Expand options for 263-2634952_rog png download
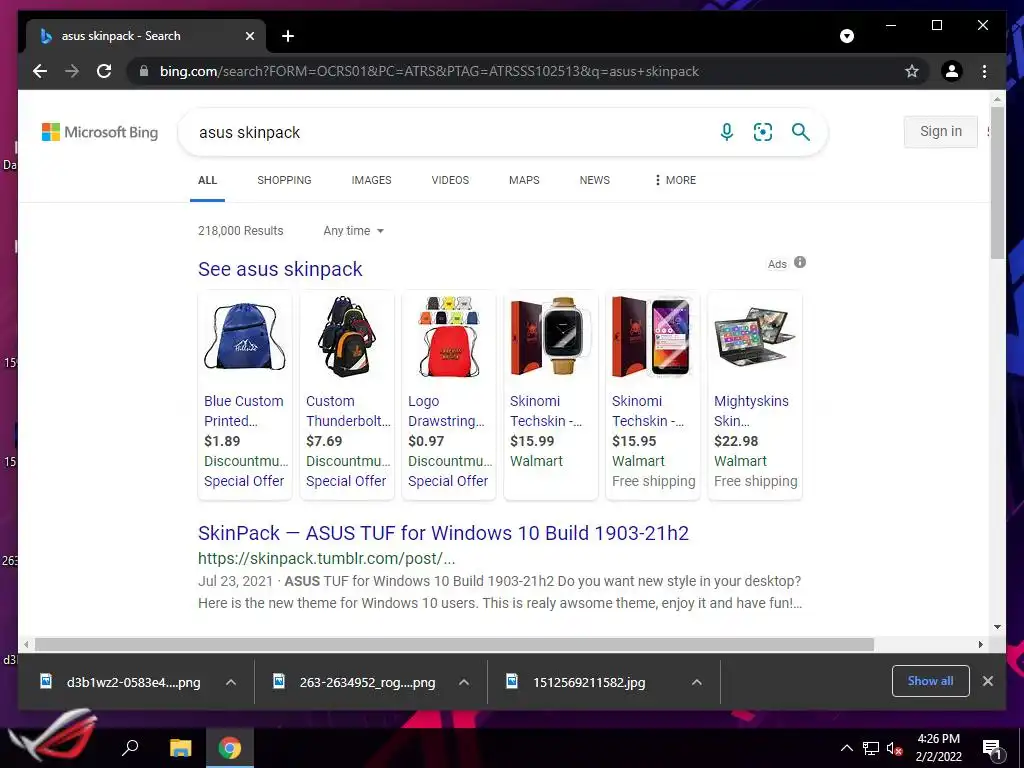This screenshot has height=768, width=1024. pyautogui.click(x=464, y=682)
